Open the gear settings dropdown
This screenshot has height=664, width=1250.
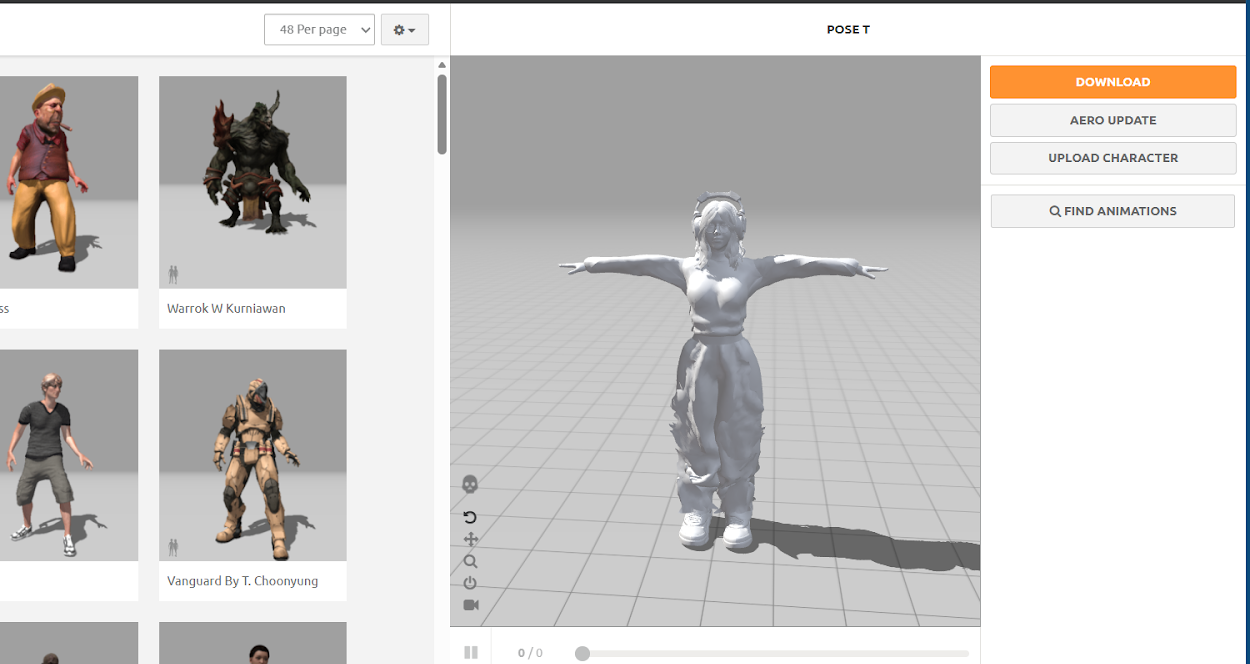pyautogui.click(x=405, y=30)
